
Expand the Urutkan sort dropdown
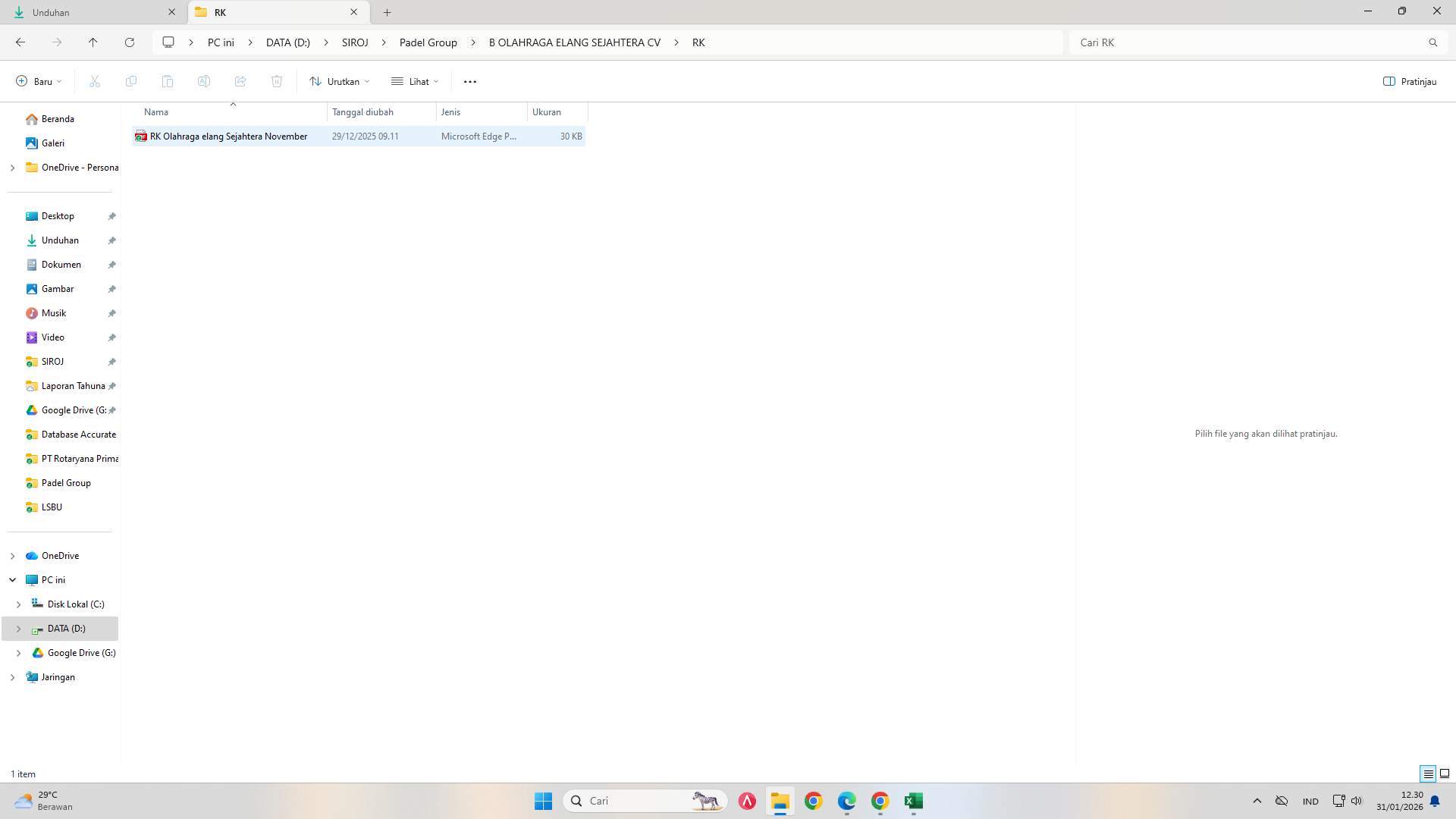(339, 81)
